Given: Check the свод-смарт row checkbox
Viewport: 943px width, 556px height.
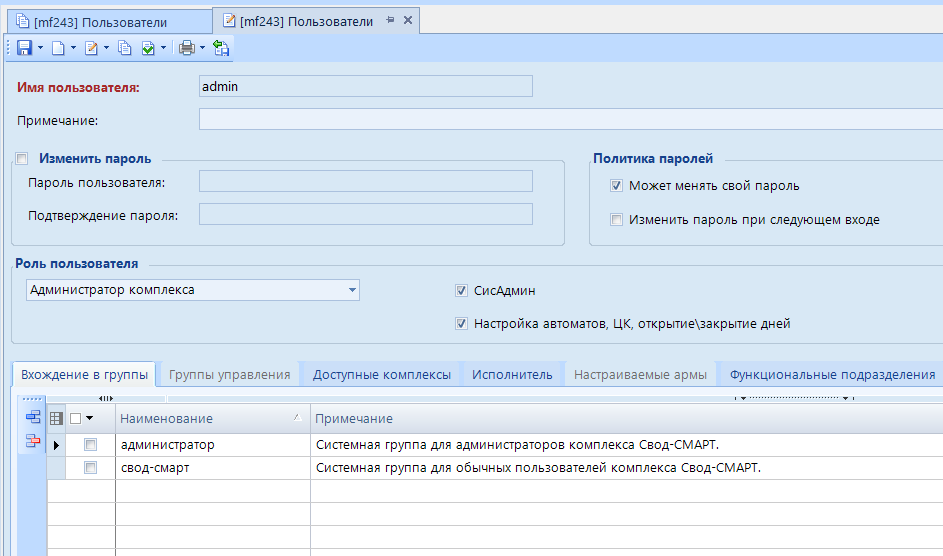Looking at the screenshot, I should pos(90,468).
